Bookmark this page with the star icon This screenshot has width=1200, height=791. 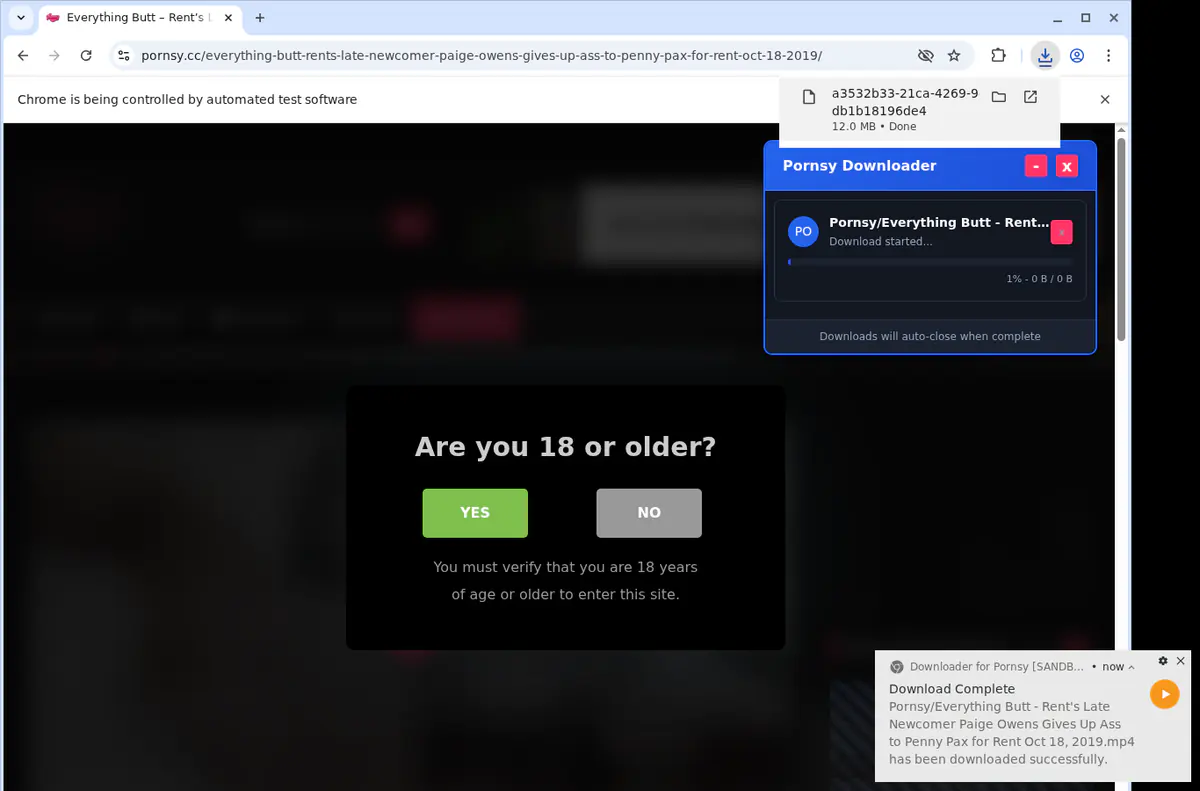pos(954,56)
